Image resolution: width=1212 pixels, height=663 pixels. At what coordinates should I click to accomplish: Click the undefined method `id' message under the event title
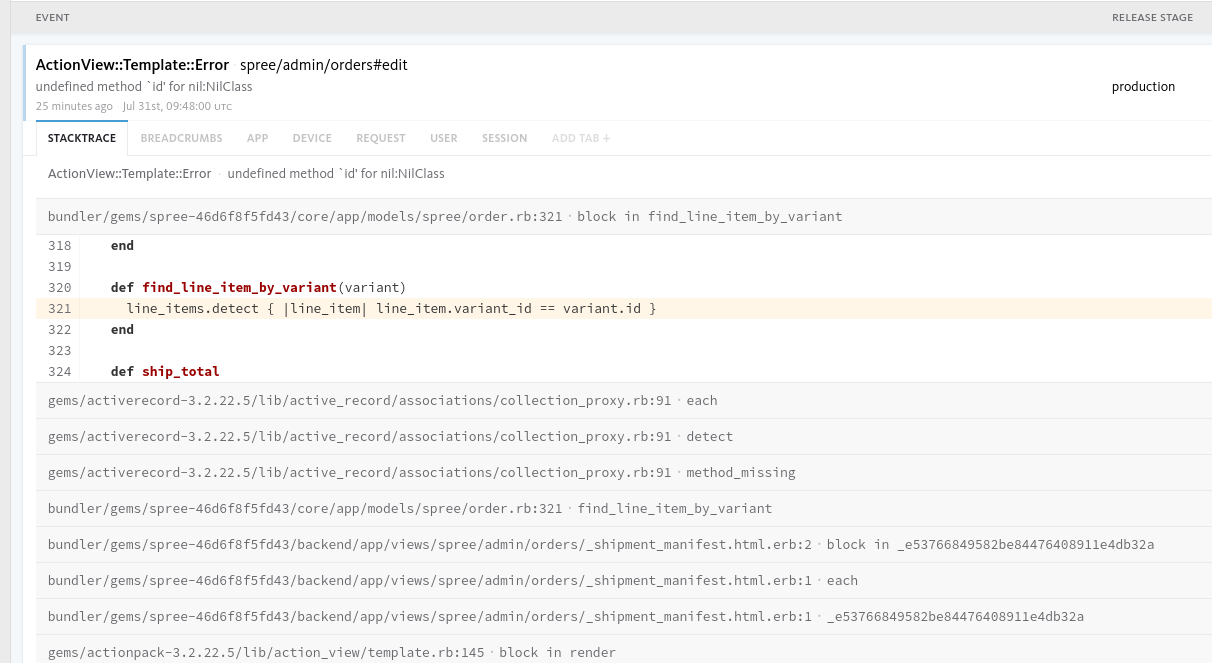(x=144, y=87)
